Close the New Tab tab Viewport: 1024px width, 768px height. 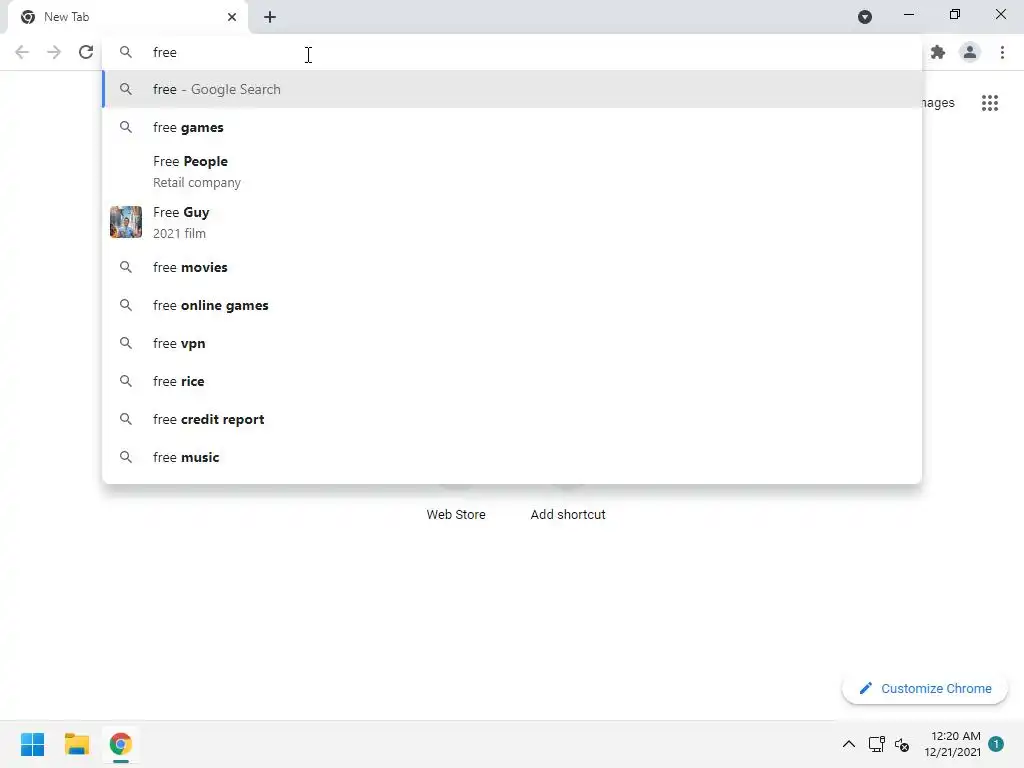coord(232,17)
